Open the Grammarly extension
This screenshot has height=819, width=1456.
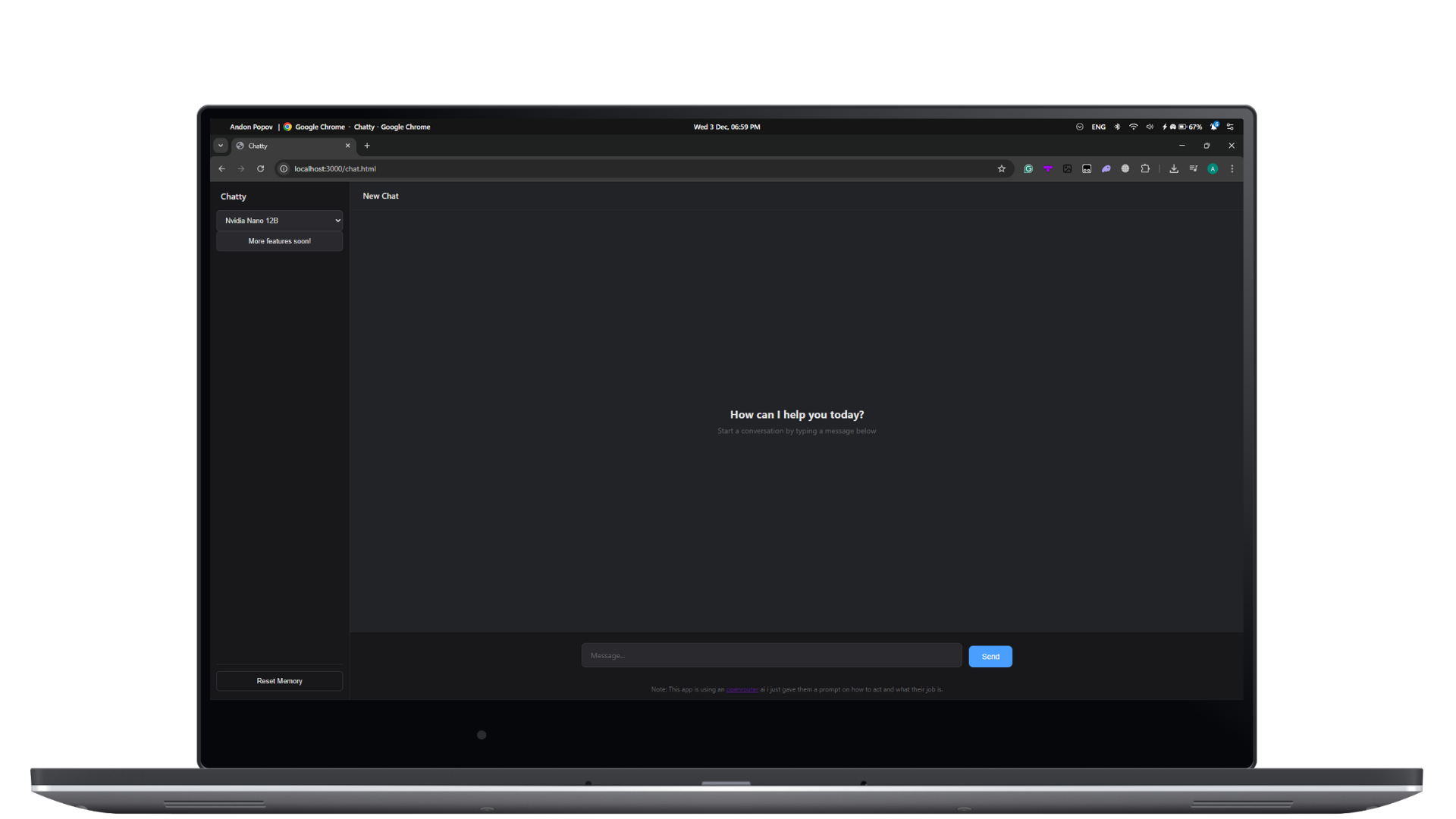[1028, 168]
